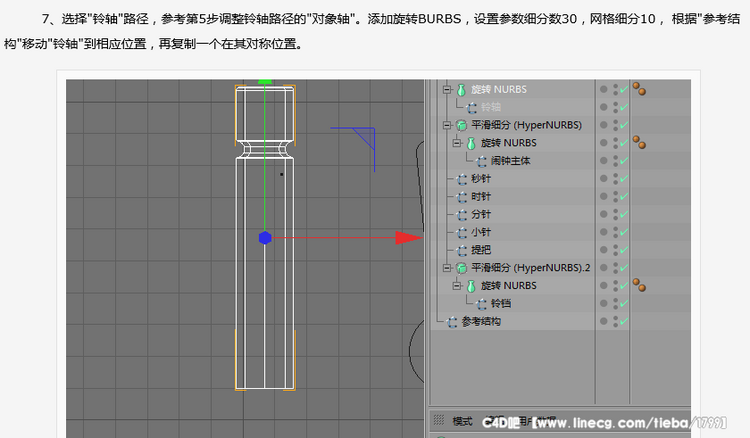Click the spline icon beside 铃轴

(x=472, y=108)
